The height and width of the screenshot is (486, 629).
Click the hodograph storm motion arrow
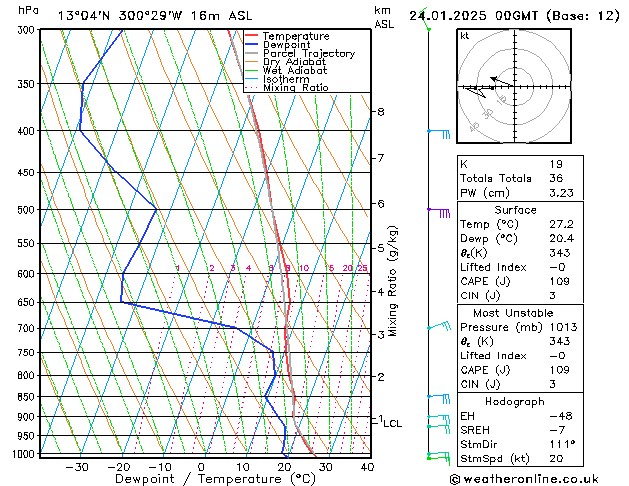(x=501, y=81)
